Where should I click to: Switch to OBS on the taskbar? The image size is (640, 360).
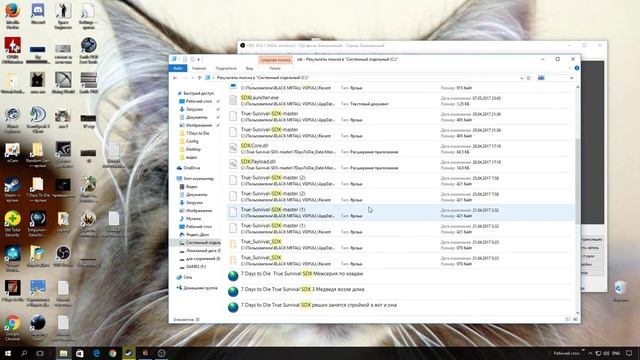click(x=162, y=353)
